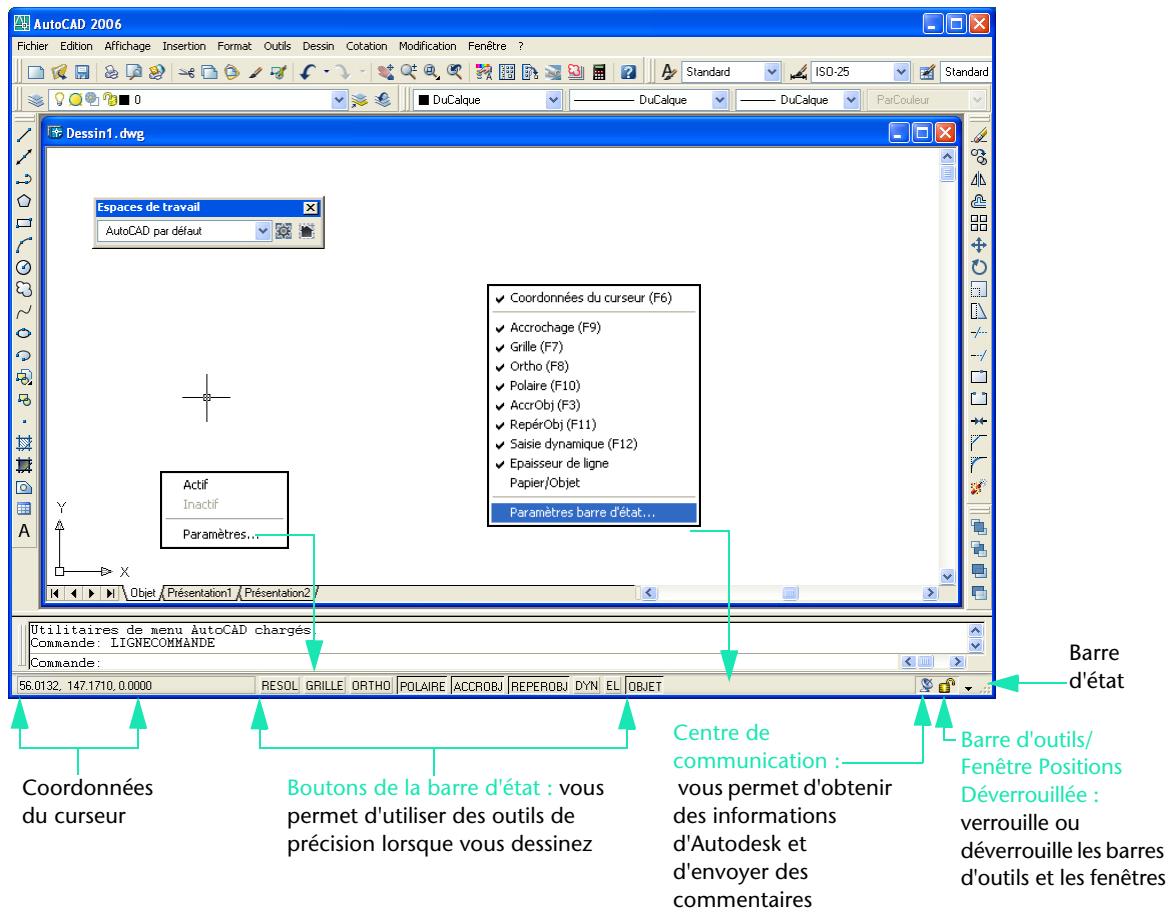Viewport: 1173px width, 915px height.
Task: Select the Multiline Text tool A
Action: [24, 531]
